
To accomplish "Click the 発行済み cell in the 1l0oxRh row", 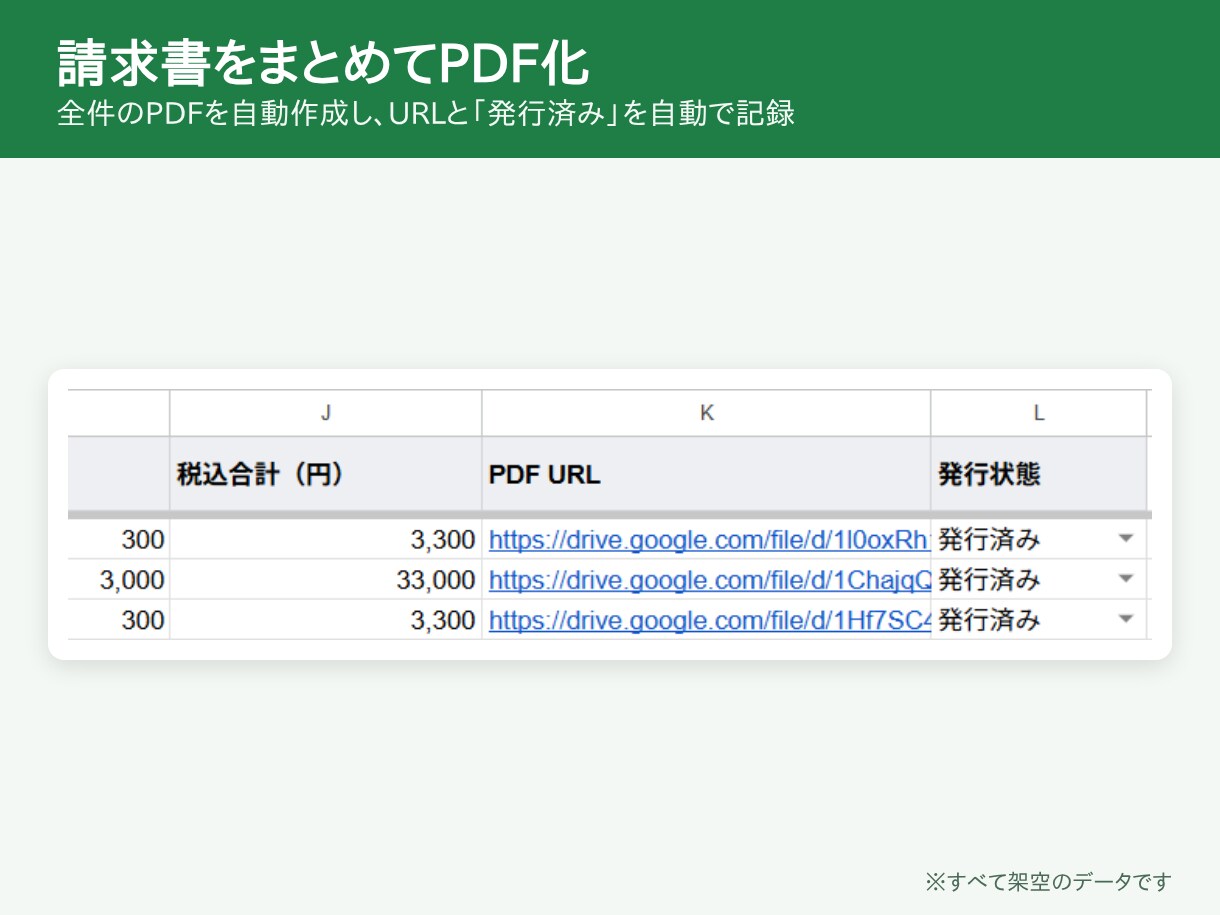I will click(x=1039, y=540).
